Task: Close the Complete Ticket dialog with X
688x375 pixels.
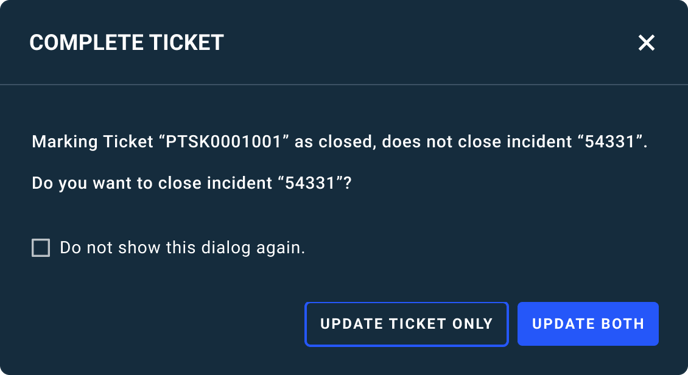Action: [x=646, y=43]
